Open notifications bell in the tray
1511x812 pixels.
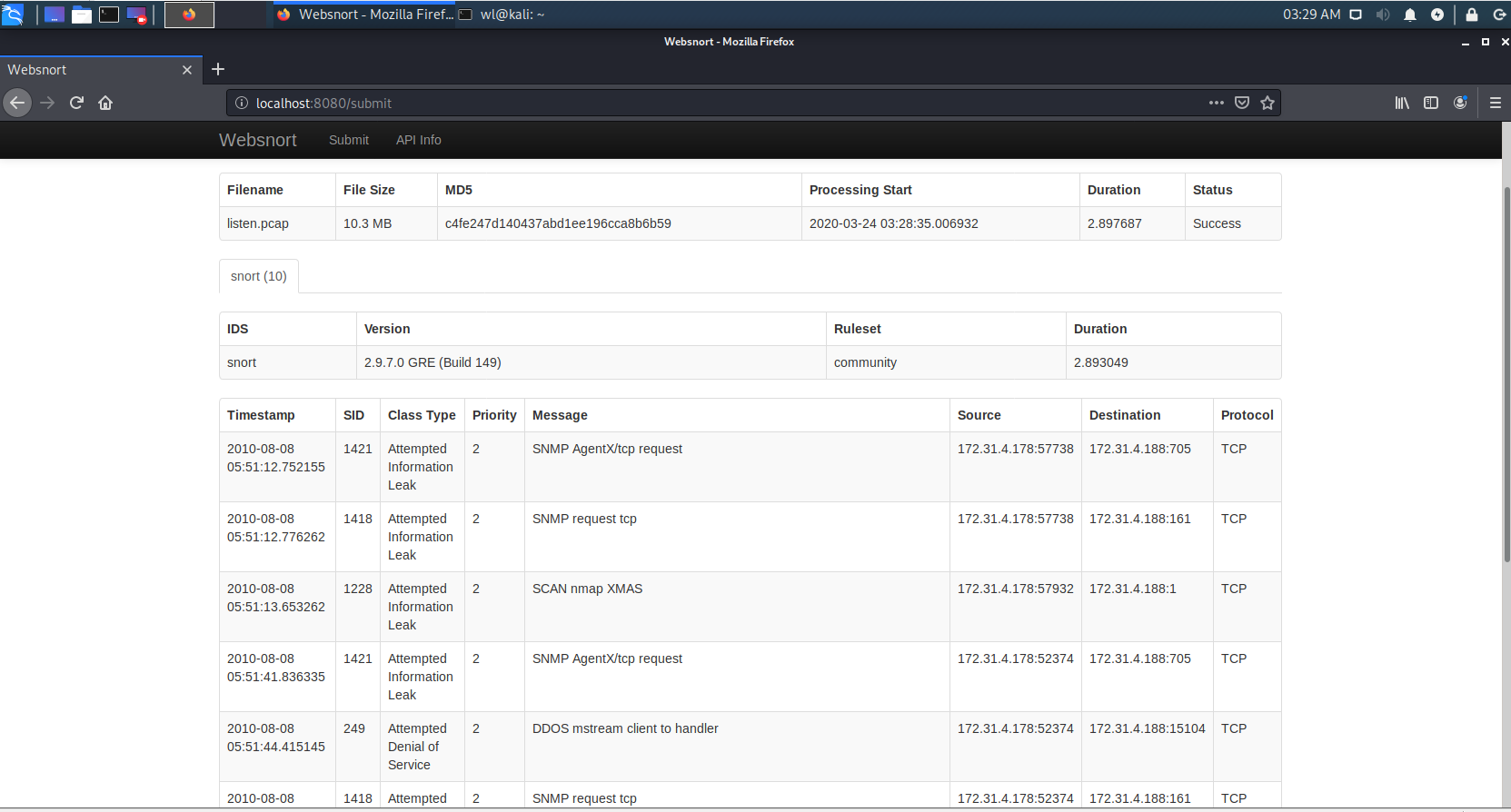click(x=1410, y=15)
